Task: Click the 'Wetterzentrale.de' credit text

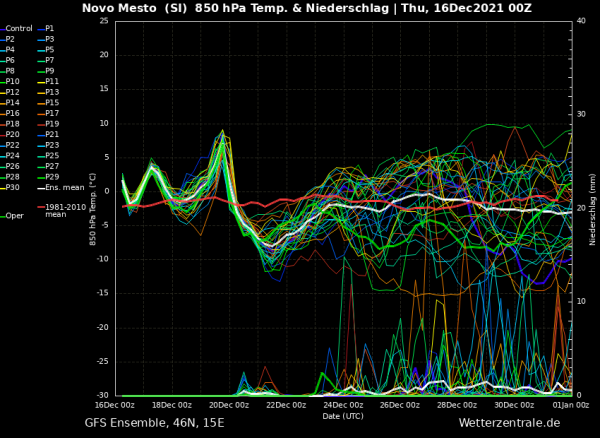Action: pyautogui.click(x=509, y=423)
